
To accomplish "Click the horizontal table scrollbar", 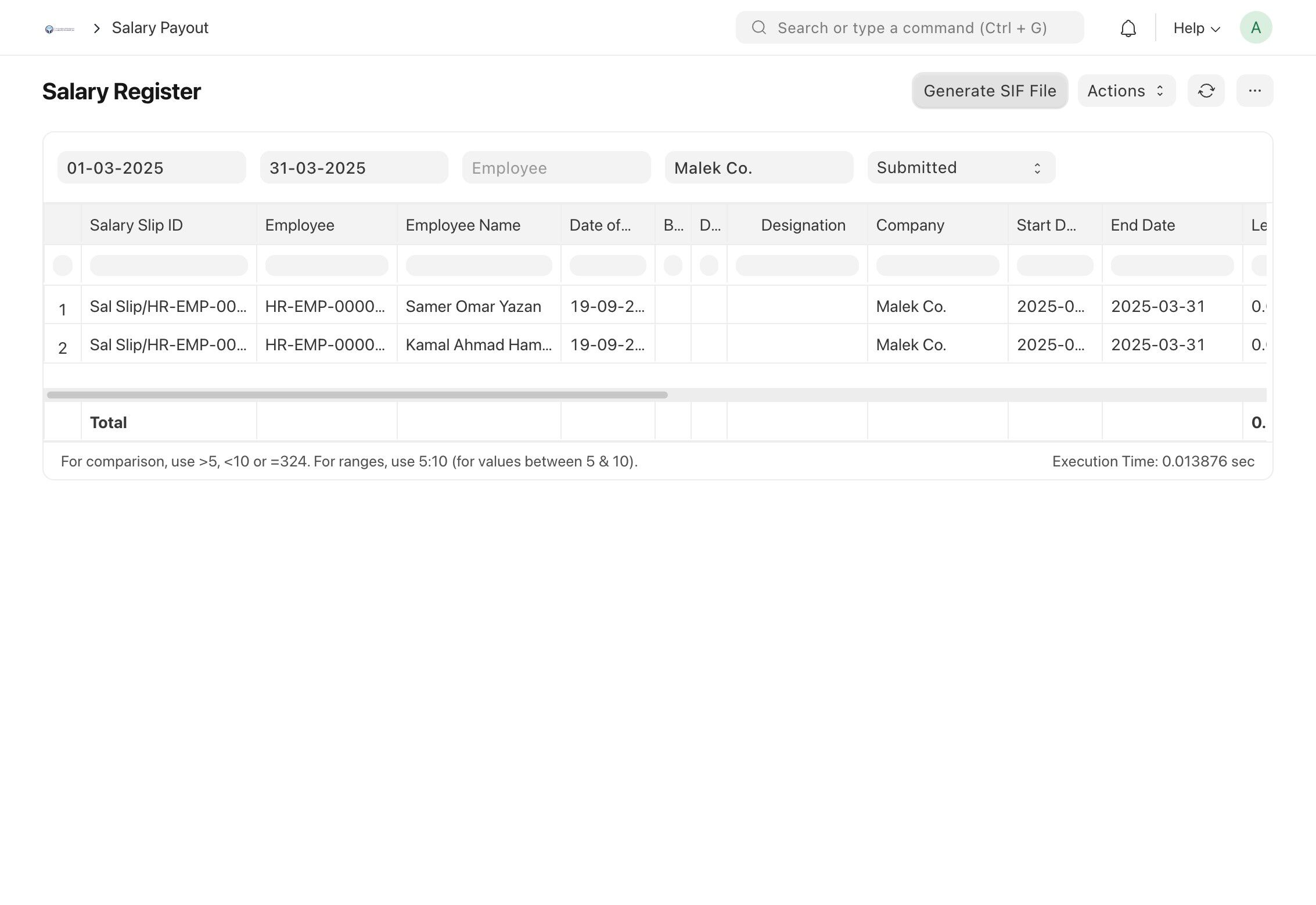I will tap(357, 395).
